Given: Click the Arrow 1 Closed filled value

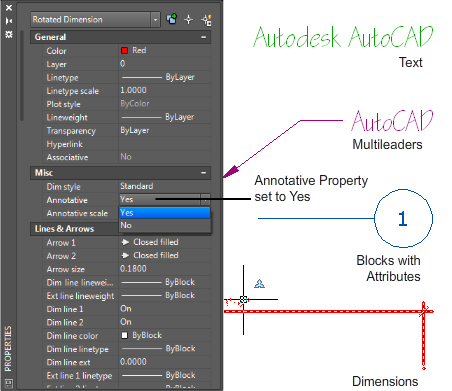Looking at the screenshot, I should click(165, 242).
